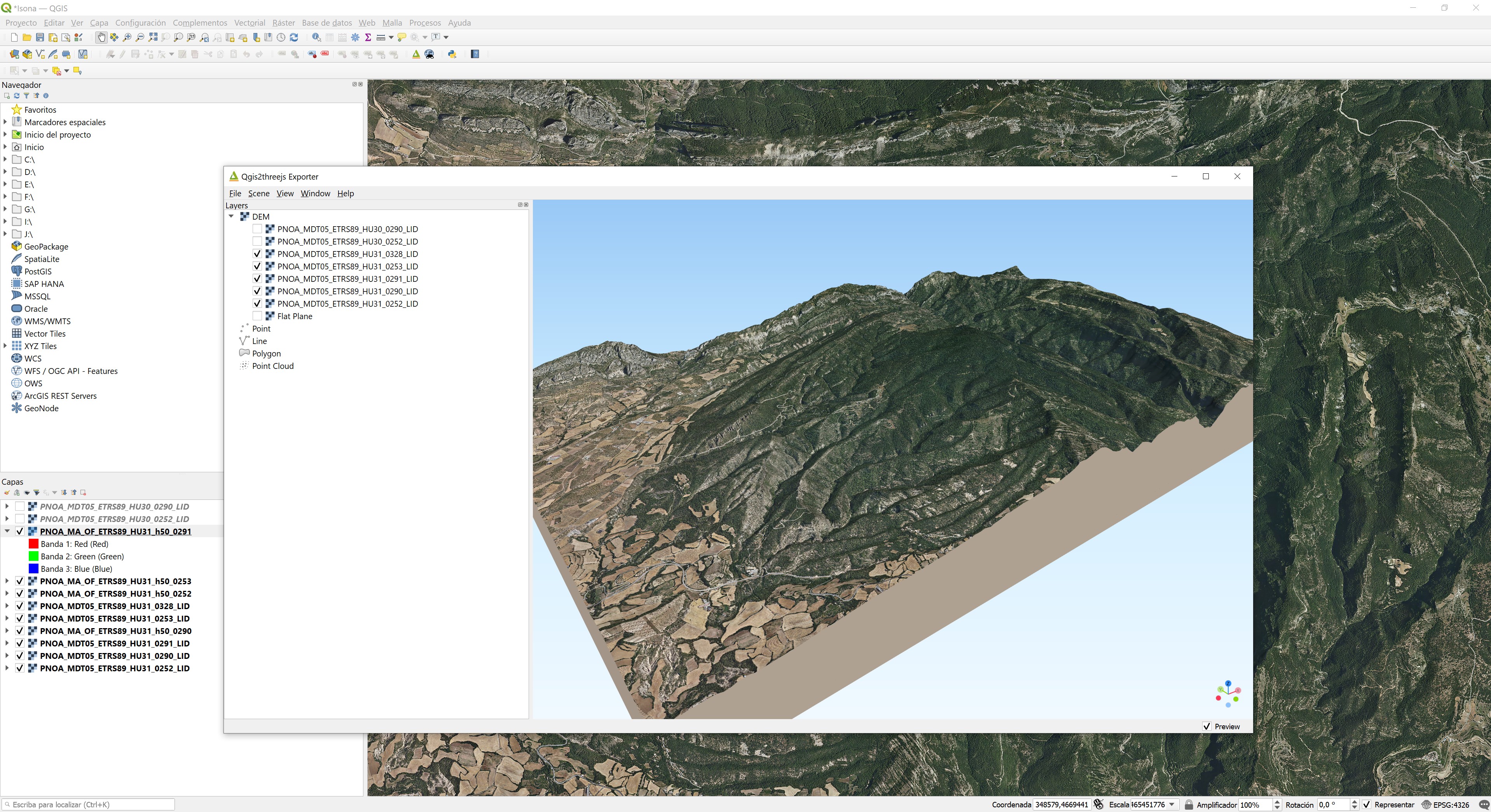Click the Qgis2threejs triangle toolbar icon
Screen dimensions: 1491x812
tap(416, 54)
